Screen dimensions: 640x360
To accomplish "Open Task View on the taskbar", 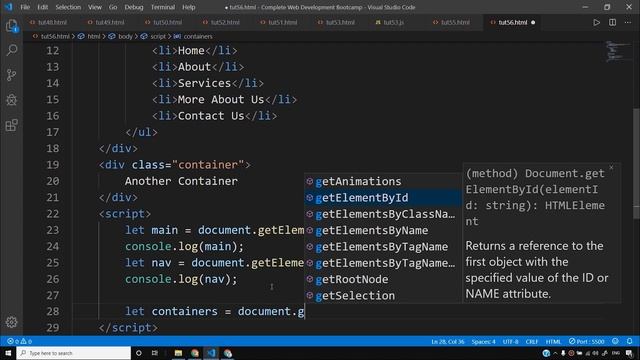I will click(x=155, y=353).
